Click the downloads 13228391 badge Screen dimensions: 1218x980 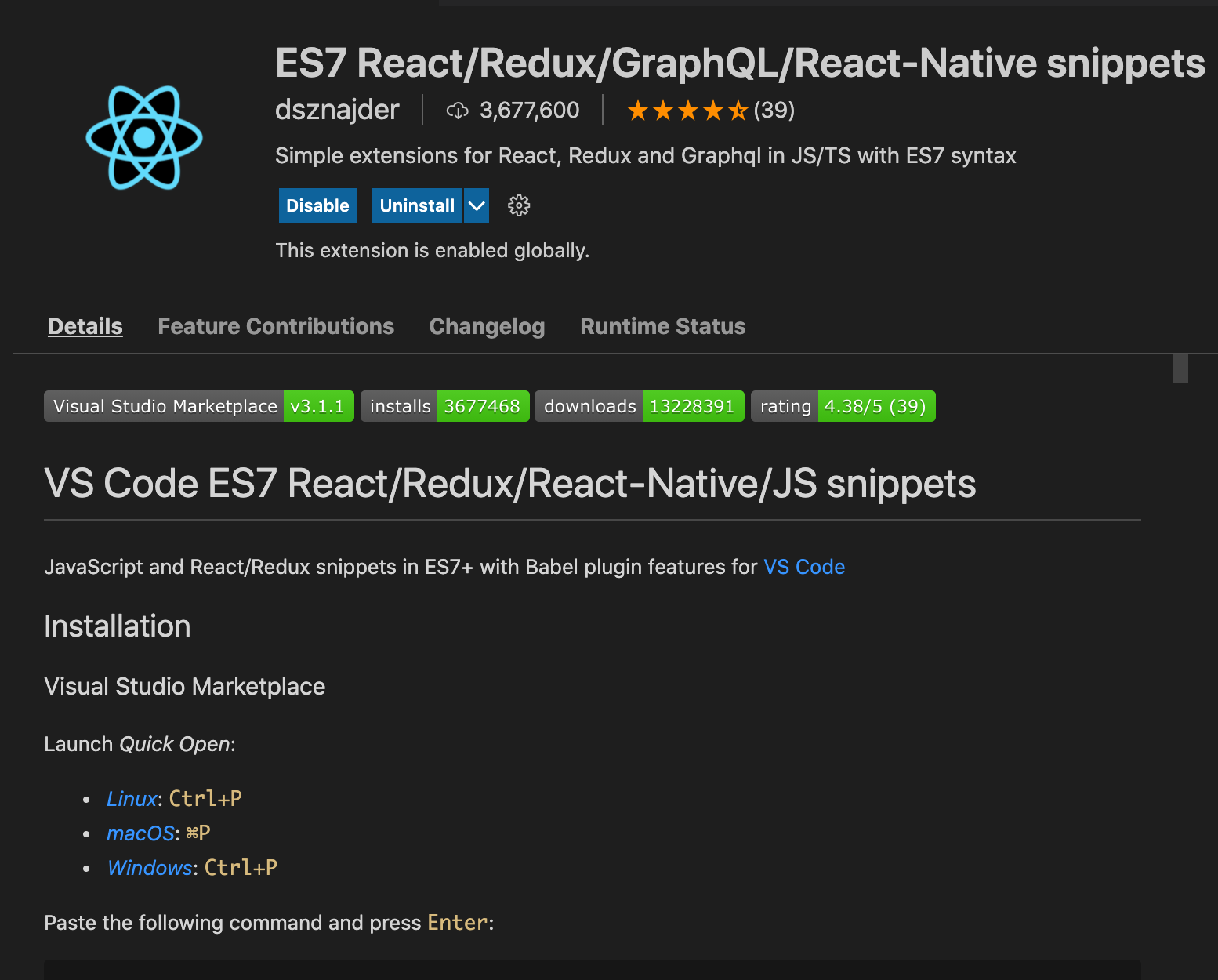click(x=640, y=406)
